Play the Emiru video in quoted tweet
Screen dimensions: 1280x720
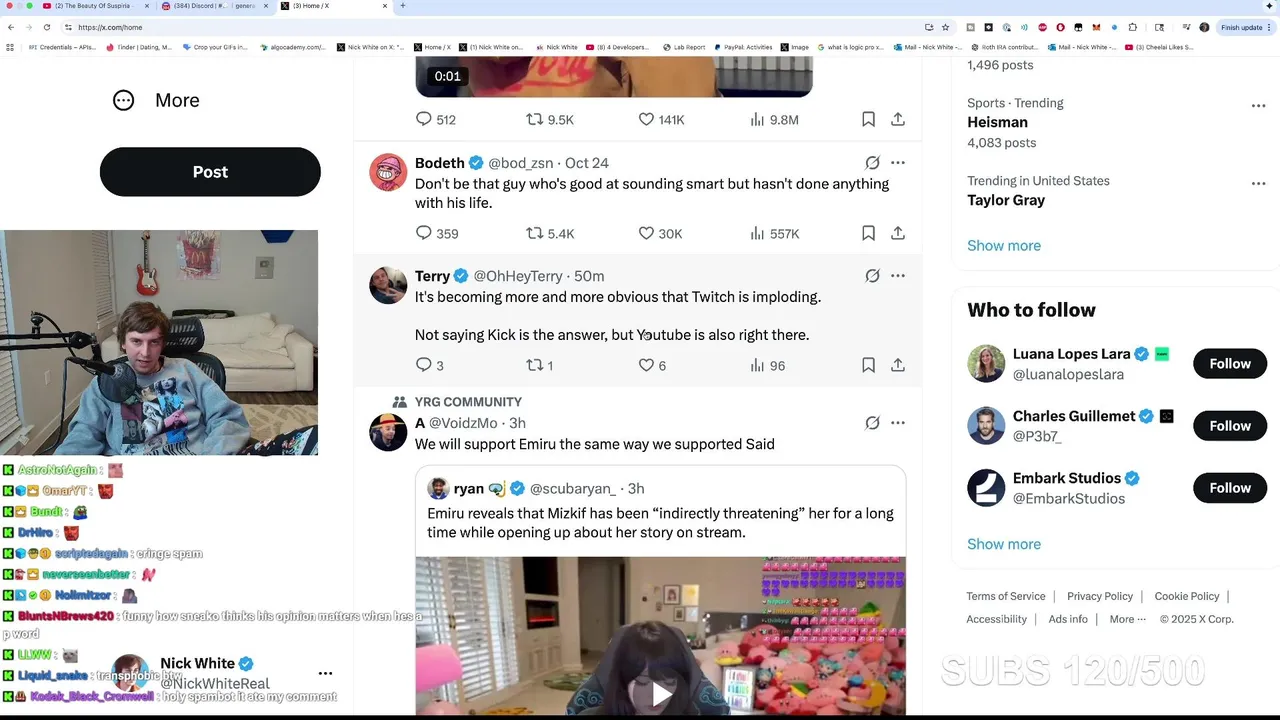[x=660, y=693]
